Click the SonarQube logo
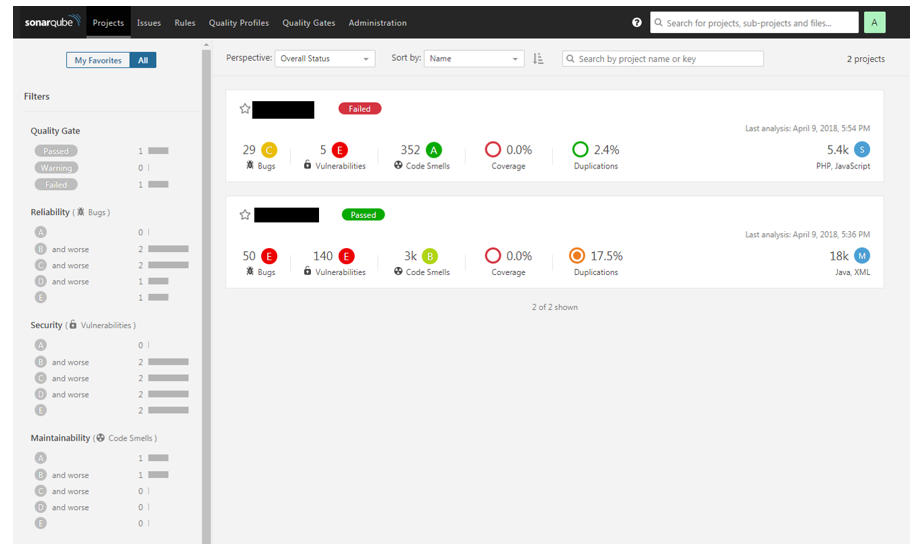This screenshot has width=915, height=553. (x=53, y=22)
